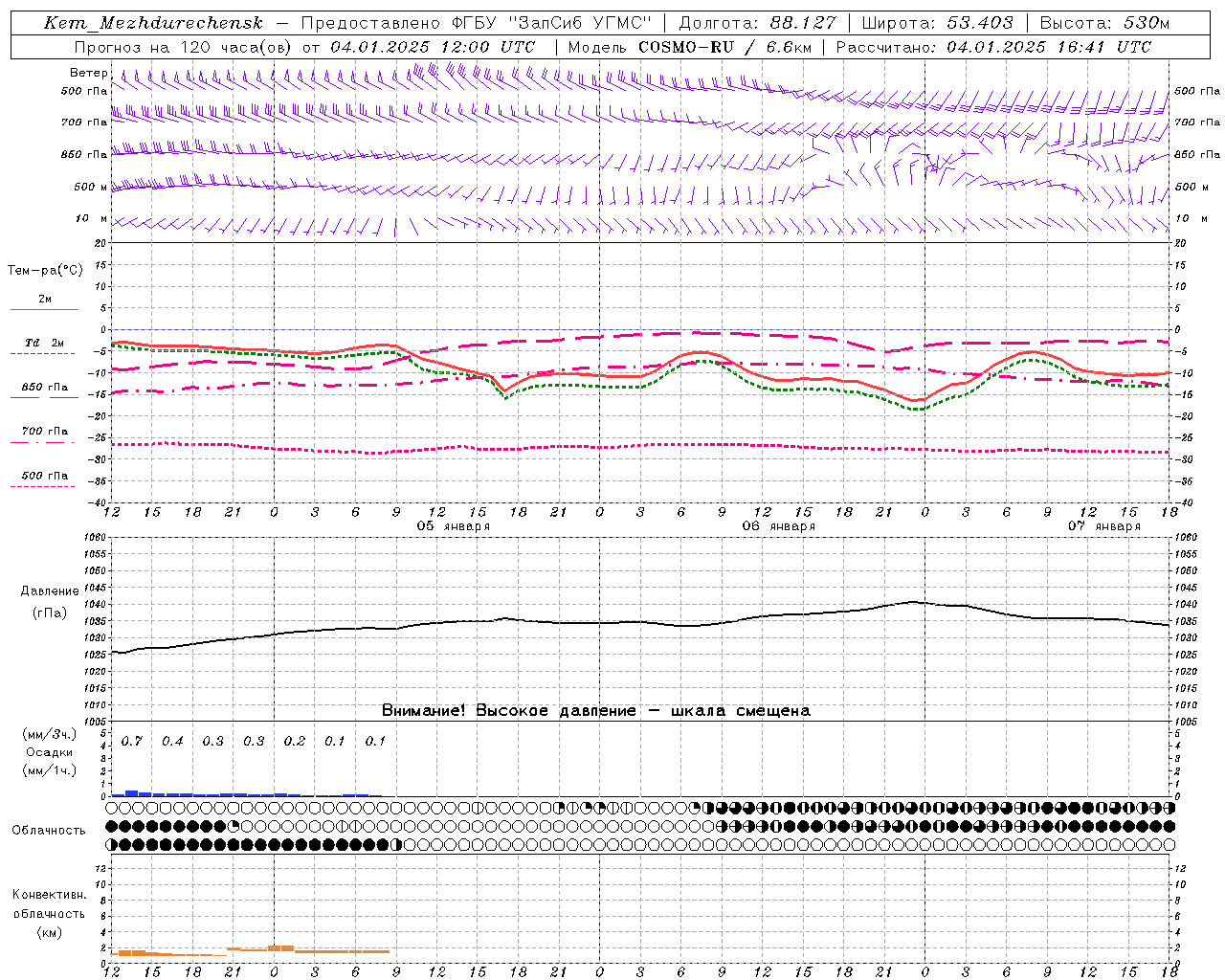The width and height of the screenshot is (1225, 980).
Task: Click the 700 гПа entry in the temperature legend
Action: coord(45,432)
